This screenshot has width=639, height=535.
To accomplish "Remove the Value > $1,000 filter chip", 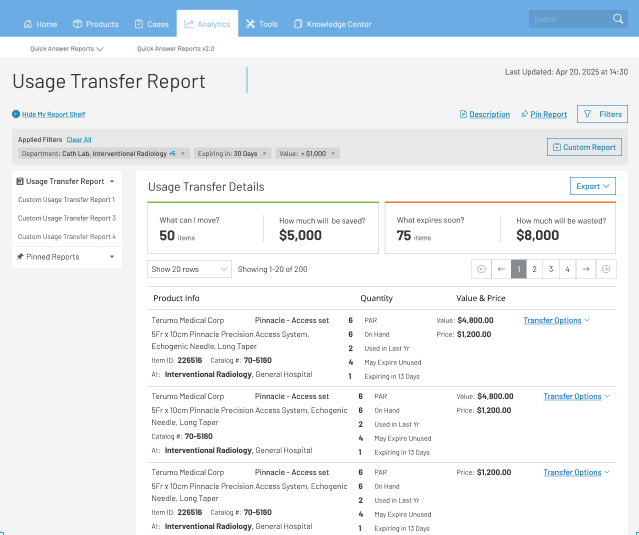I will (333, 154).
